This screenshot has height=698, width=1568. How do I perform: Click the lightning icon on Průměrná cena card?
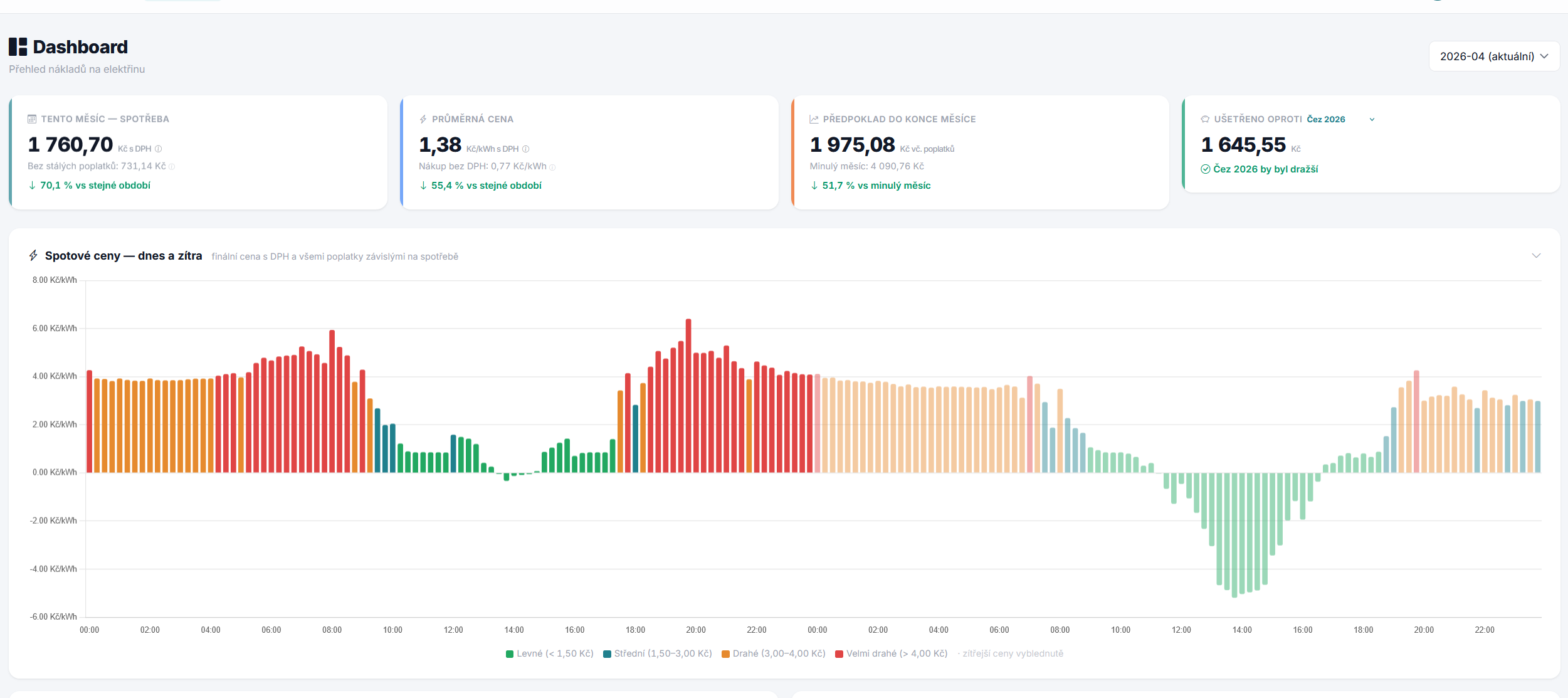click(423, 119)
